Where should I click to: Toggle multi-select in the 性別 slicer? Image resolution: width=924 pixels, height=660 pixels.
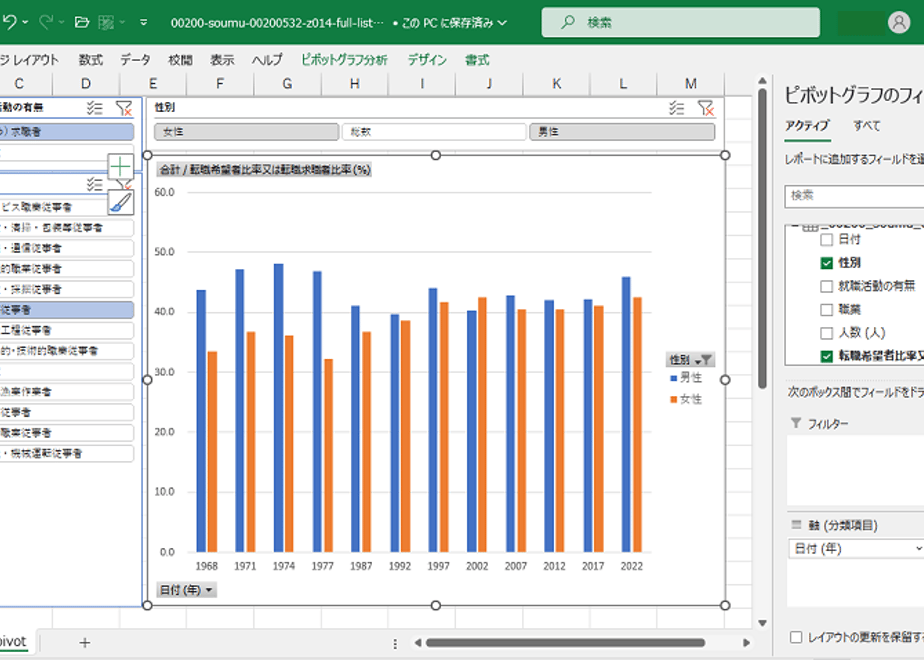coord(676,108)
